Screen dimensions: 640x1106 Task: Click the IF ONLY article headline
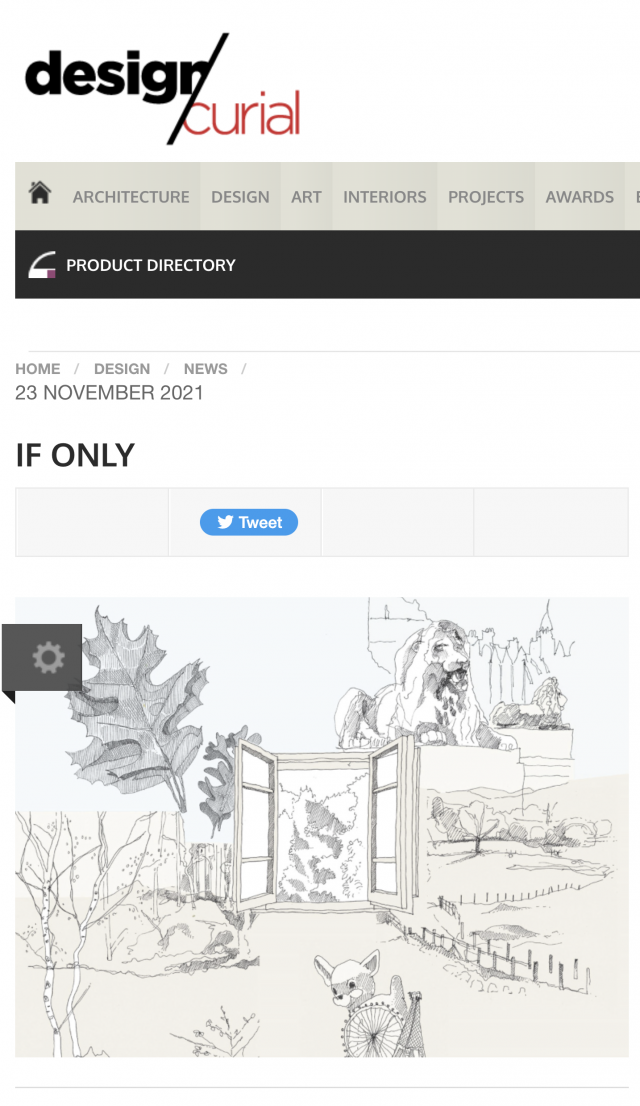coord(75,456)
